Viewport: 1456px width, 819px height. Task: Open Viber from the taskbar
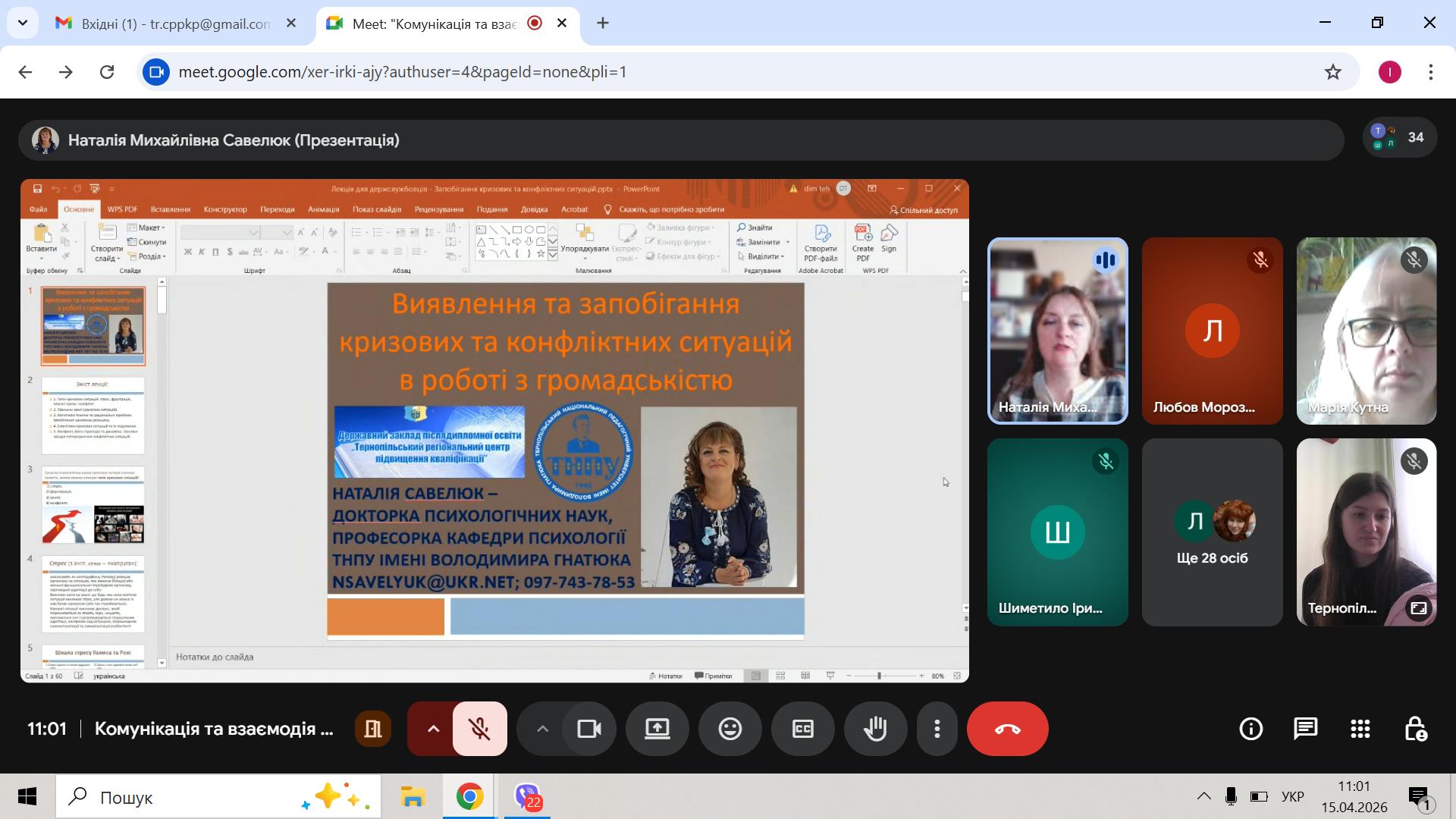coord(527,797)
